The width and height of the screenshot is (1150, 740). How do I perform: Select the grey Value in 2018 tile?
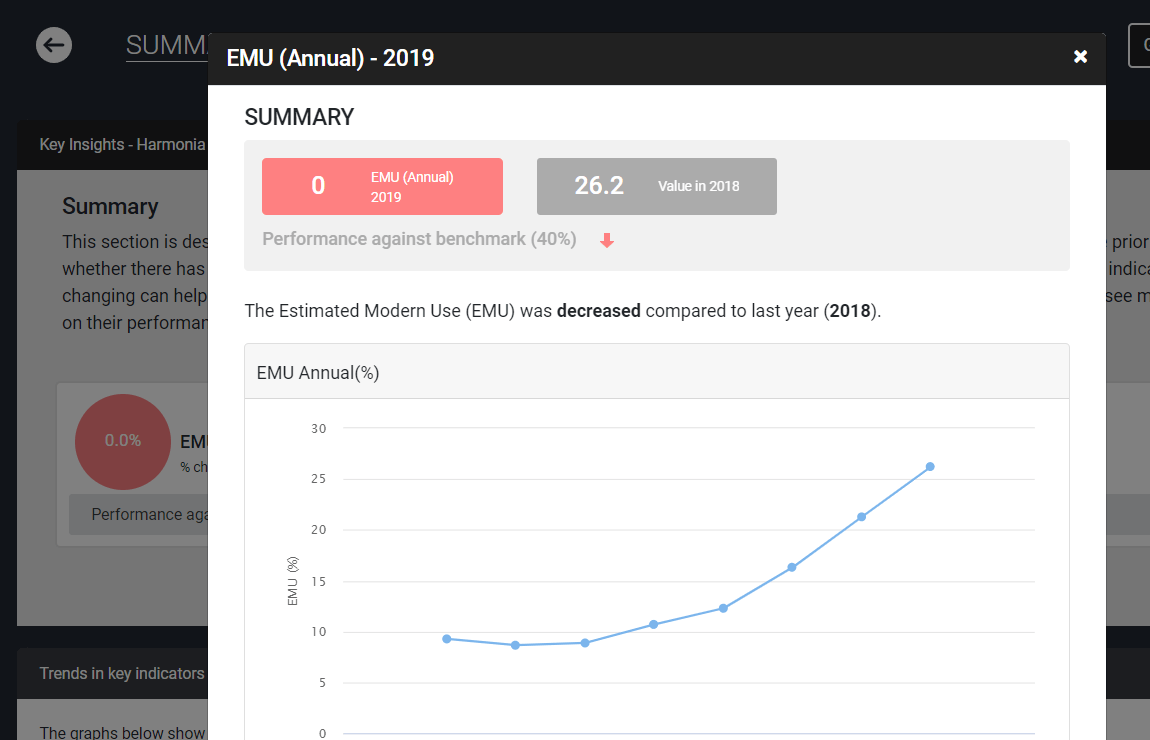[x=656, y=186]
